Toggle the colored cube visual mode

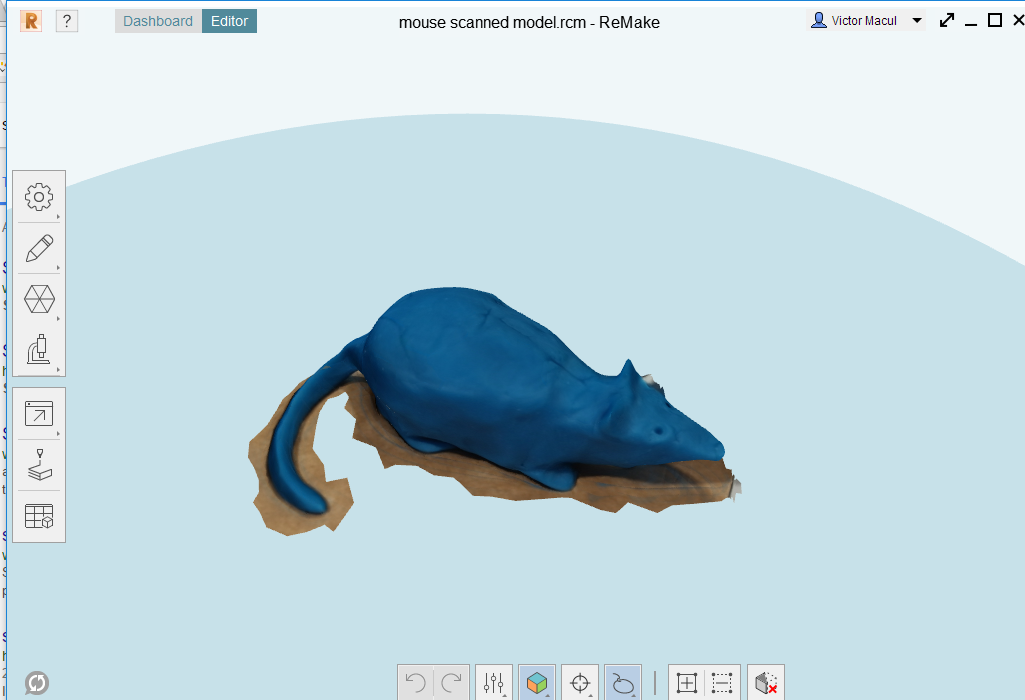click(537, 683)
